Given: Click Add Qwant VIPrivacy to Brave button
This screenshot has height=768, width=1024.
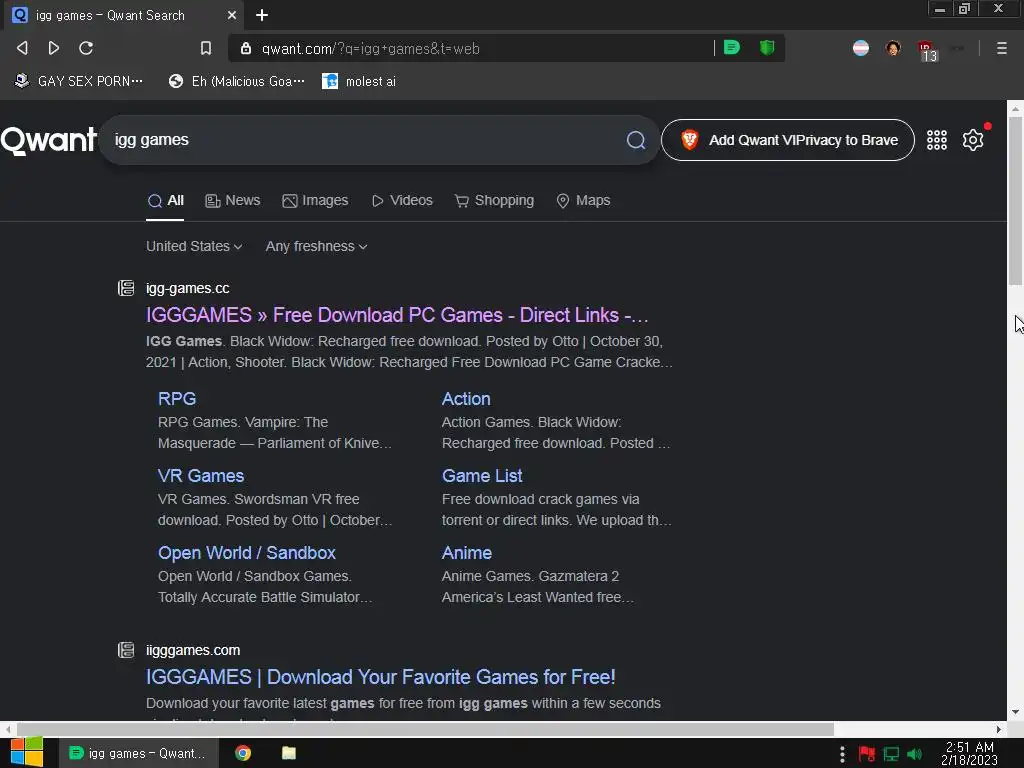Looking at the screenshot, I should [x=788, y=140].
